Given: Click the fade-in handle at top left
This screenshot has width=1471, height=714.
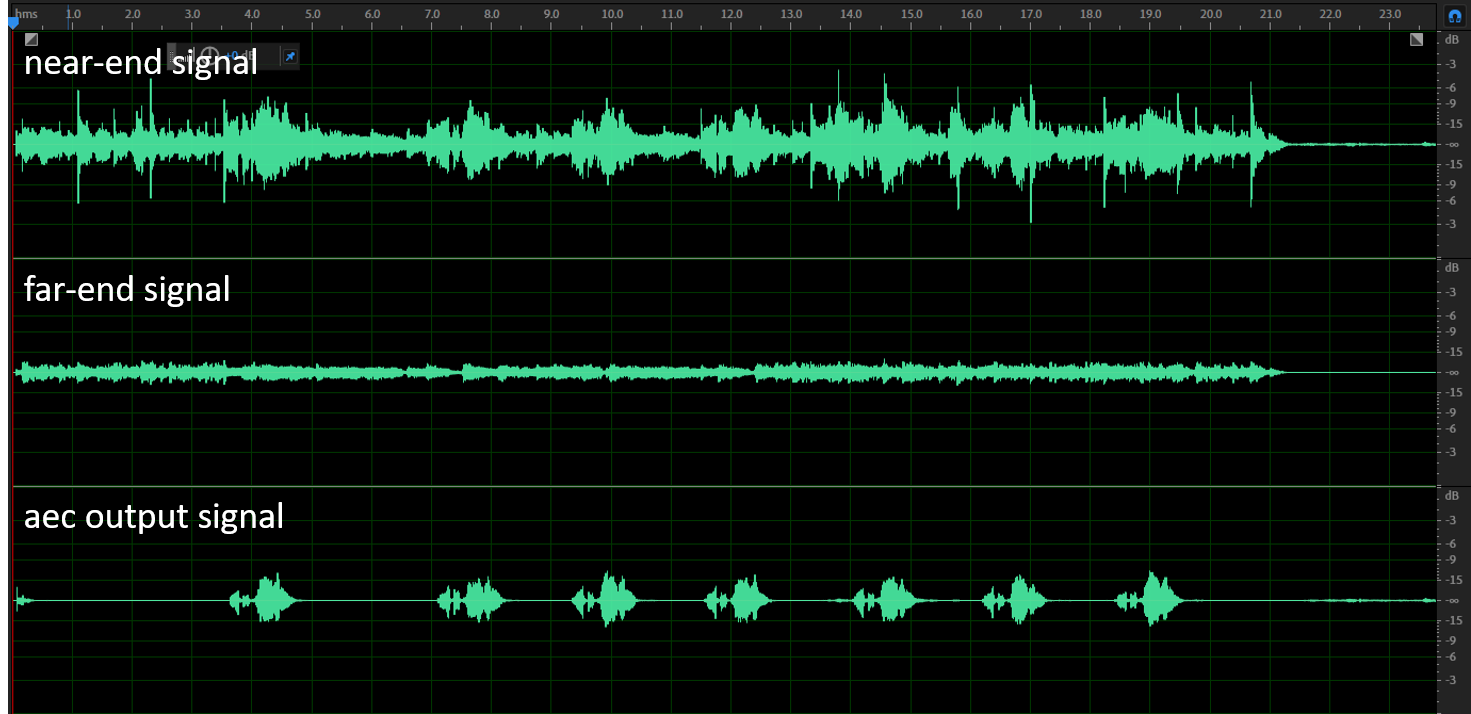Looking at the screenshot, I should click(31, 40).
